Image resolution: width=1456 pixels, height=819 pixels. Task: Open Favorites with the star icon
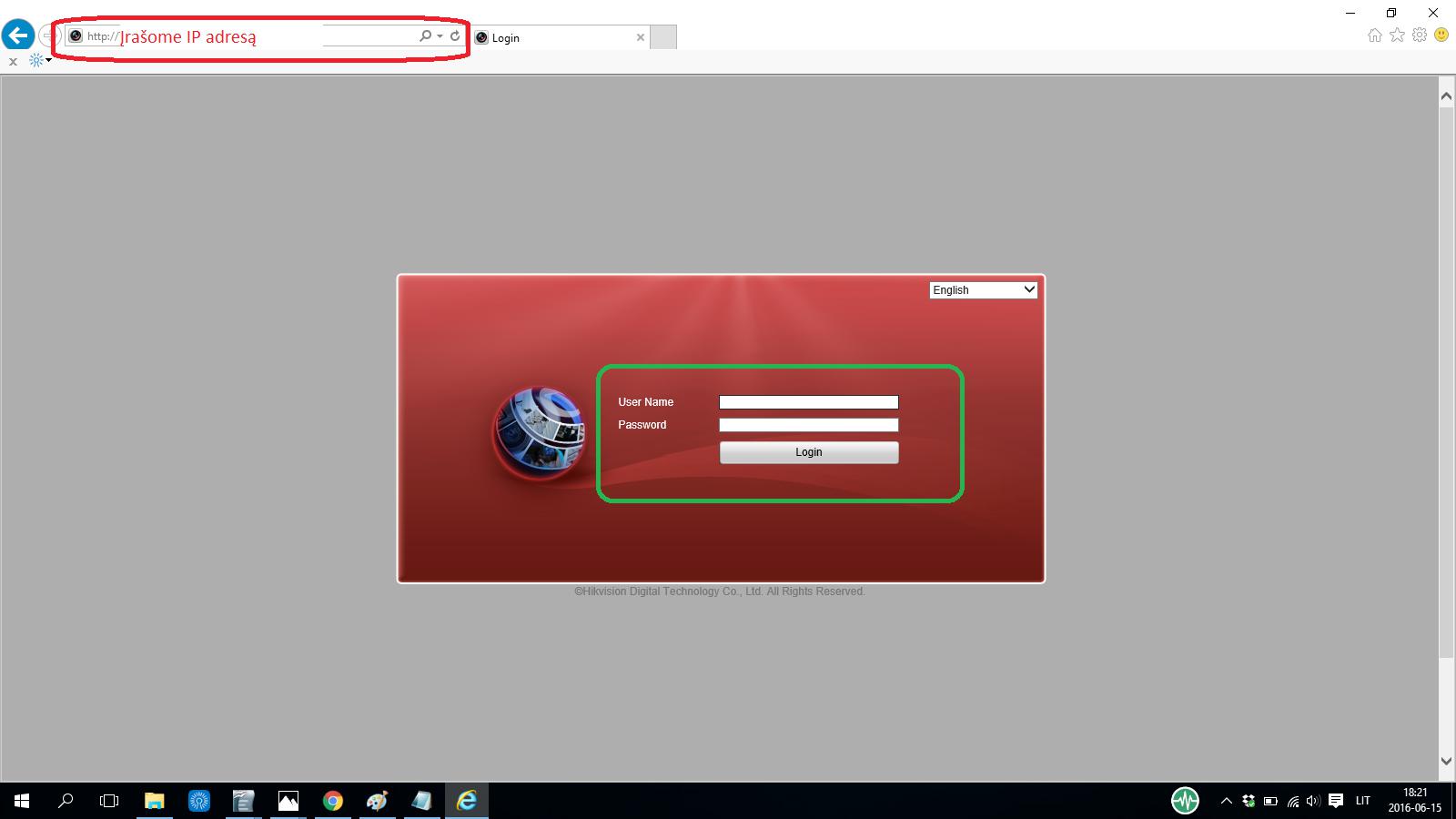pyautogui.click(x=1398, y=35)
